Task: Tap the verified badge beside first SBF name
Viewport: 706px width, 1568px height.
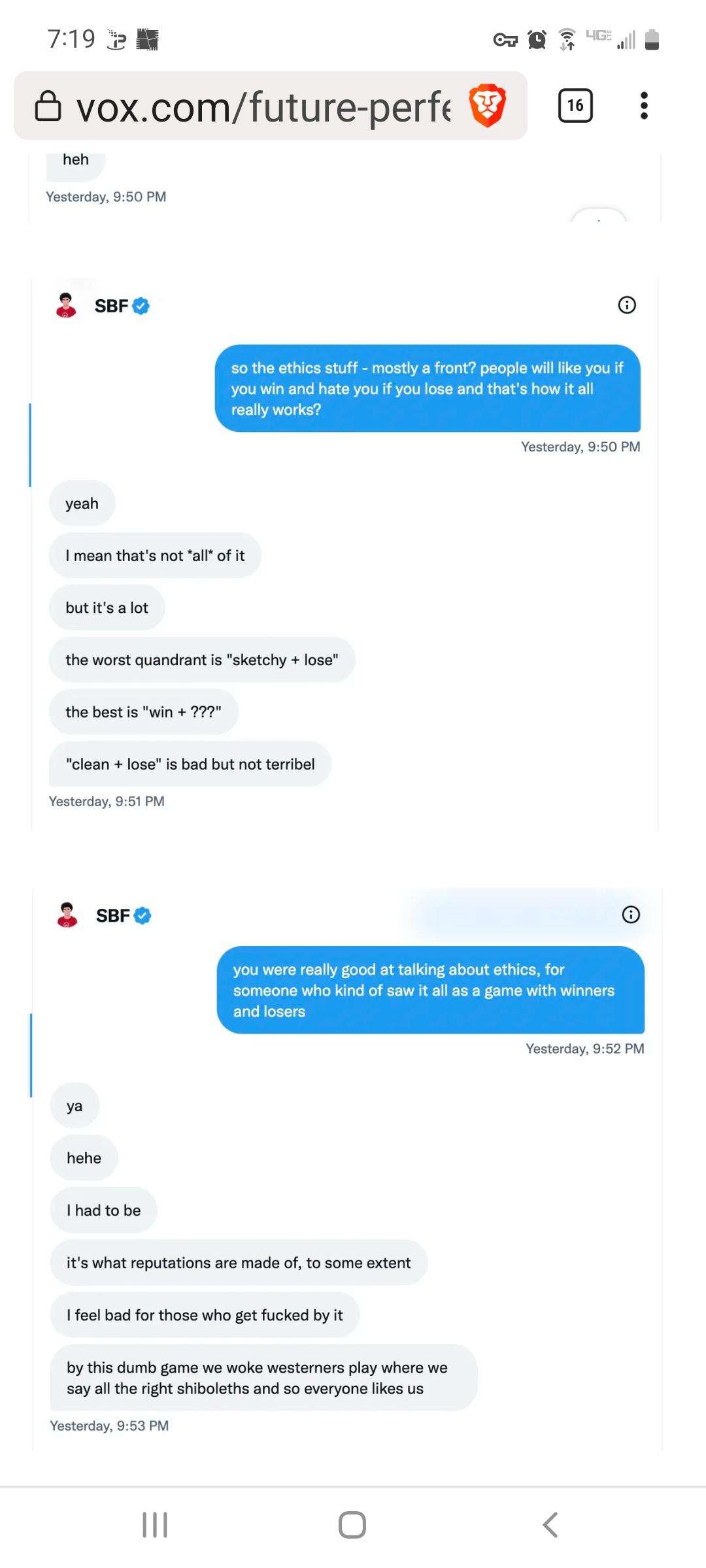Action: pos(141,306)
